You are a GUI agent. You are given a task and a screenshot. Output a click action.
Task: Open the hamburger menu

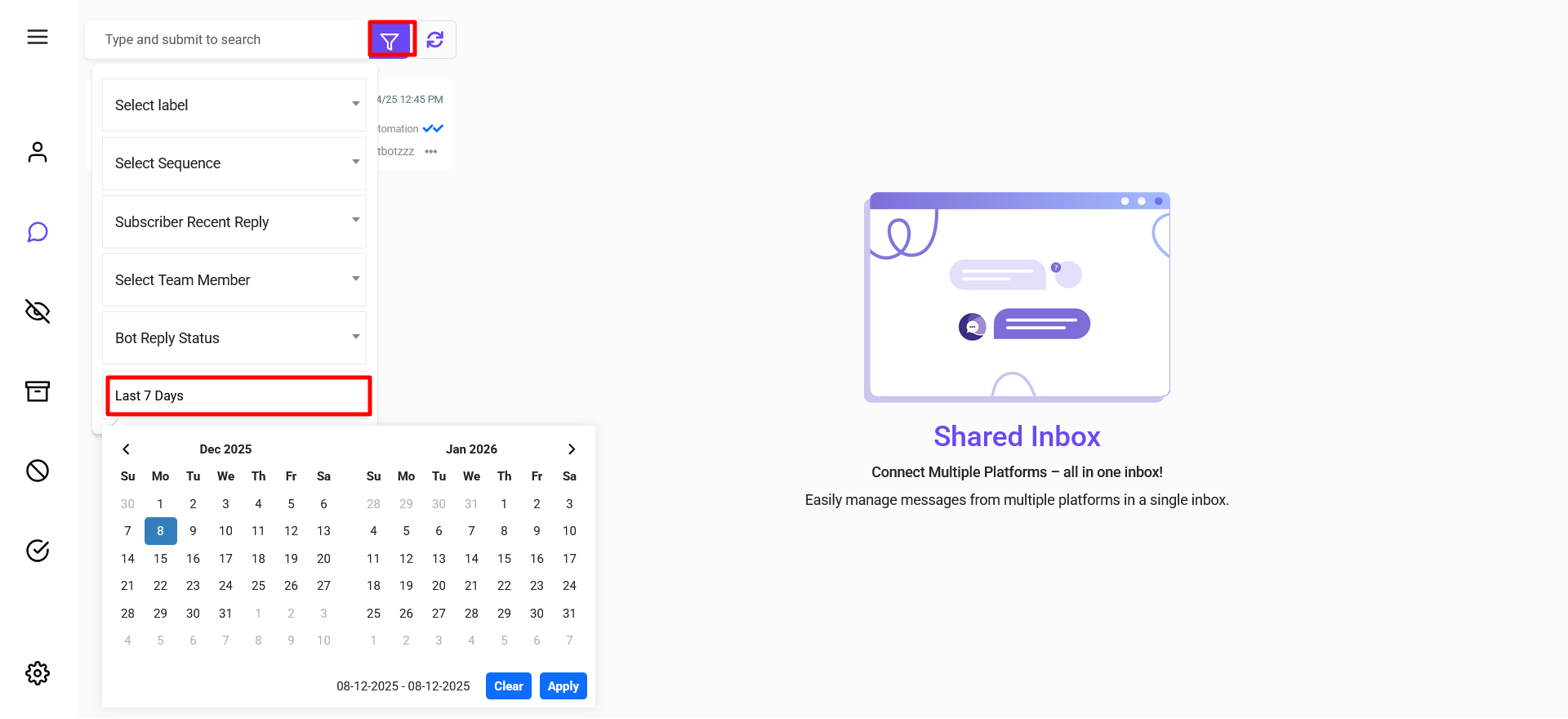38,37
